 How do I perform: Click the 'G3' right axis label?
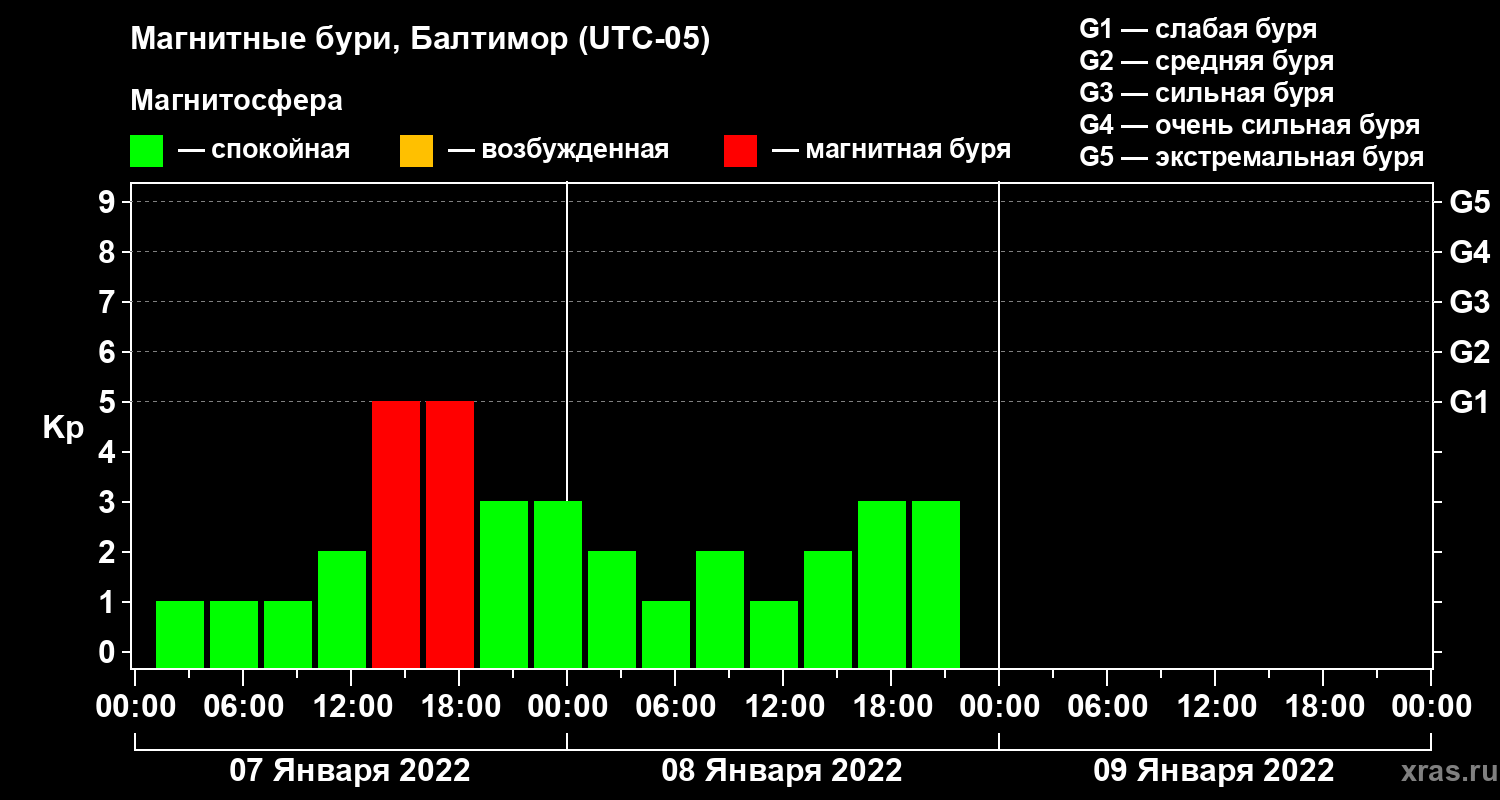[1469, 302]
